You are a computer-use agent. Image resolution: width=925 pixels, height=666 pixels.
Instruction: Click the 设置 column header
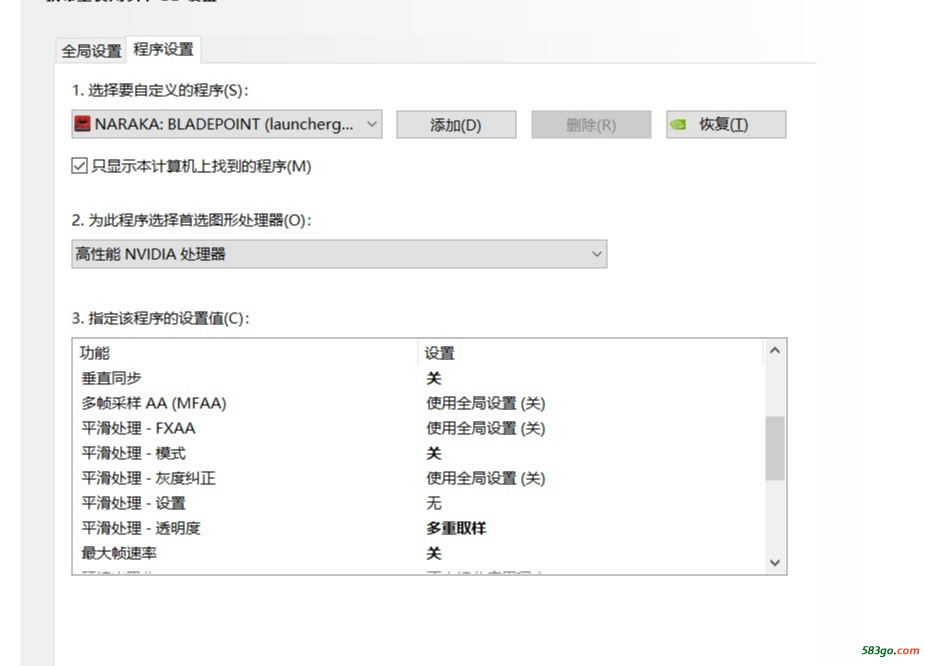(x=590, y=353)
